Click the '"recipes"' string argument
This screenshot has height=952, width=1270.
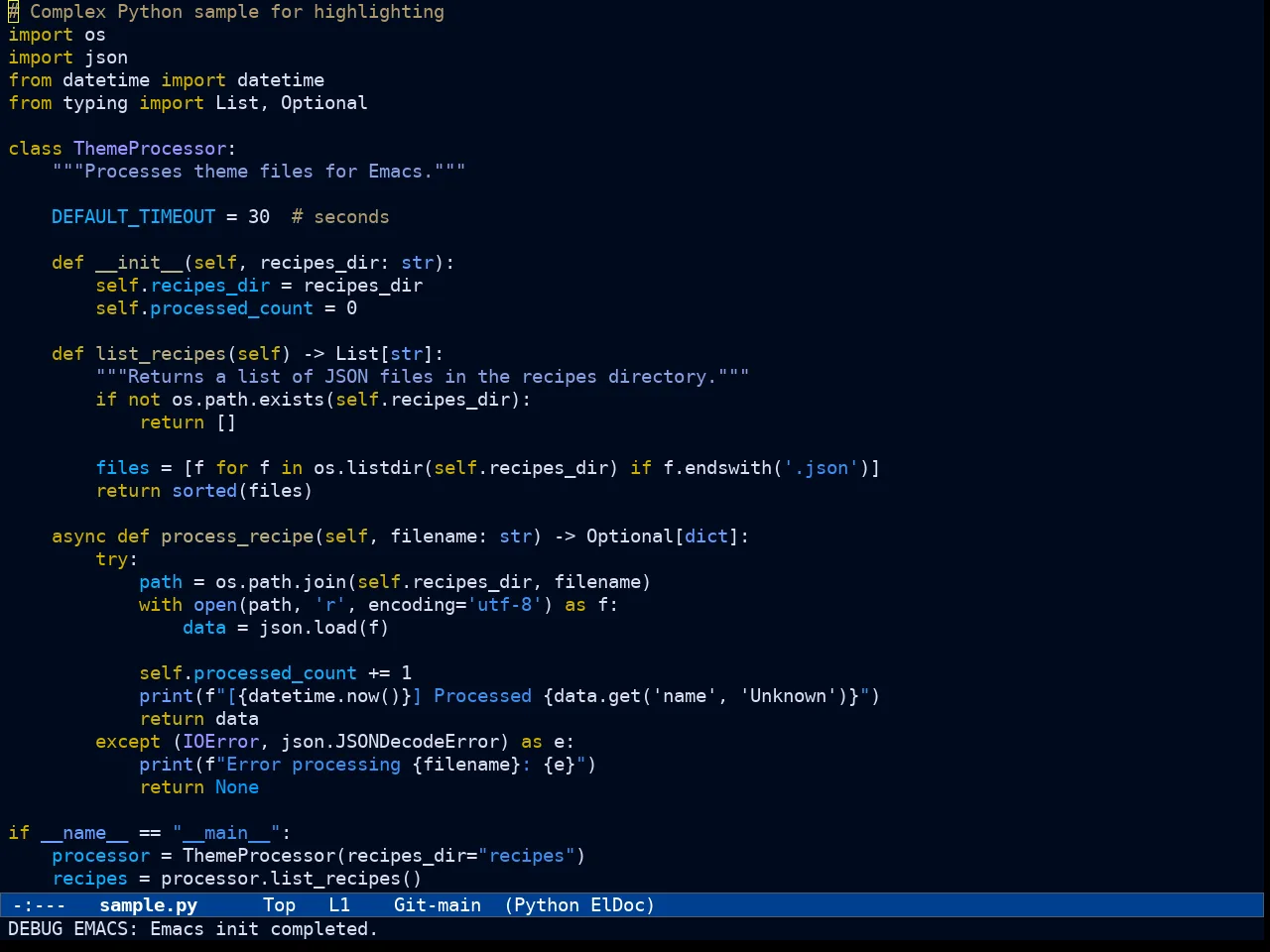(526, 856)
